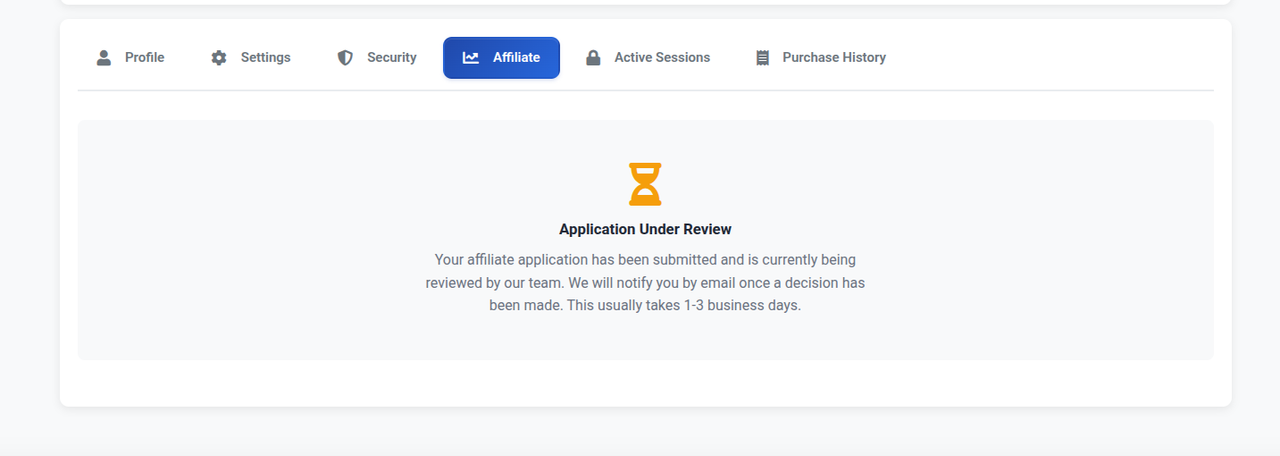Click the gear icon beside Settings
Screen dimensions: 1280x456
pos(219,58)
